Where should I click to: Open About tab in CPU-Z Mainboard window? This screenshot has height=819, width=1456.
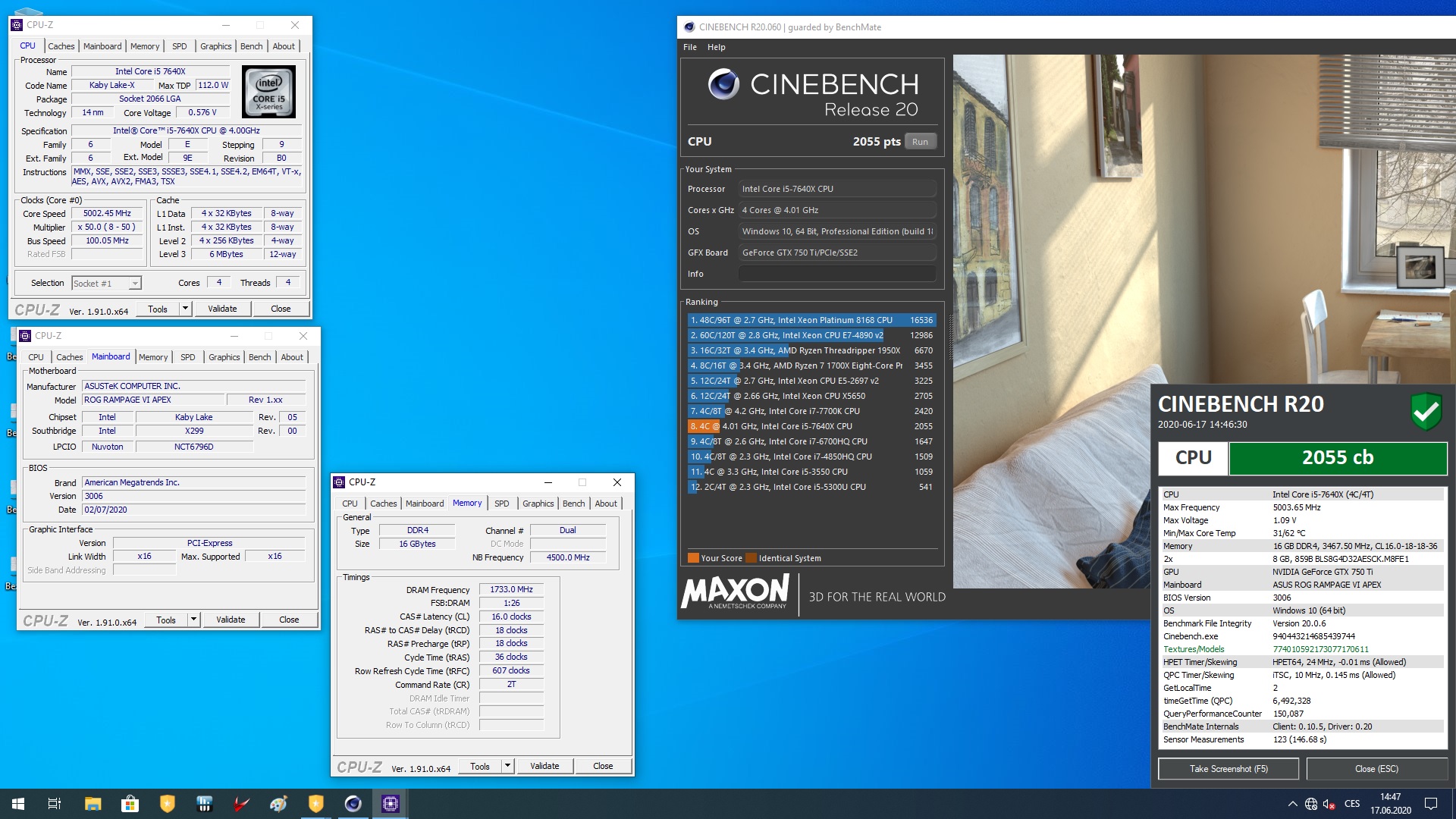[292, 357]
